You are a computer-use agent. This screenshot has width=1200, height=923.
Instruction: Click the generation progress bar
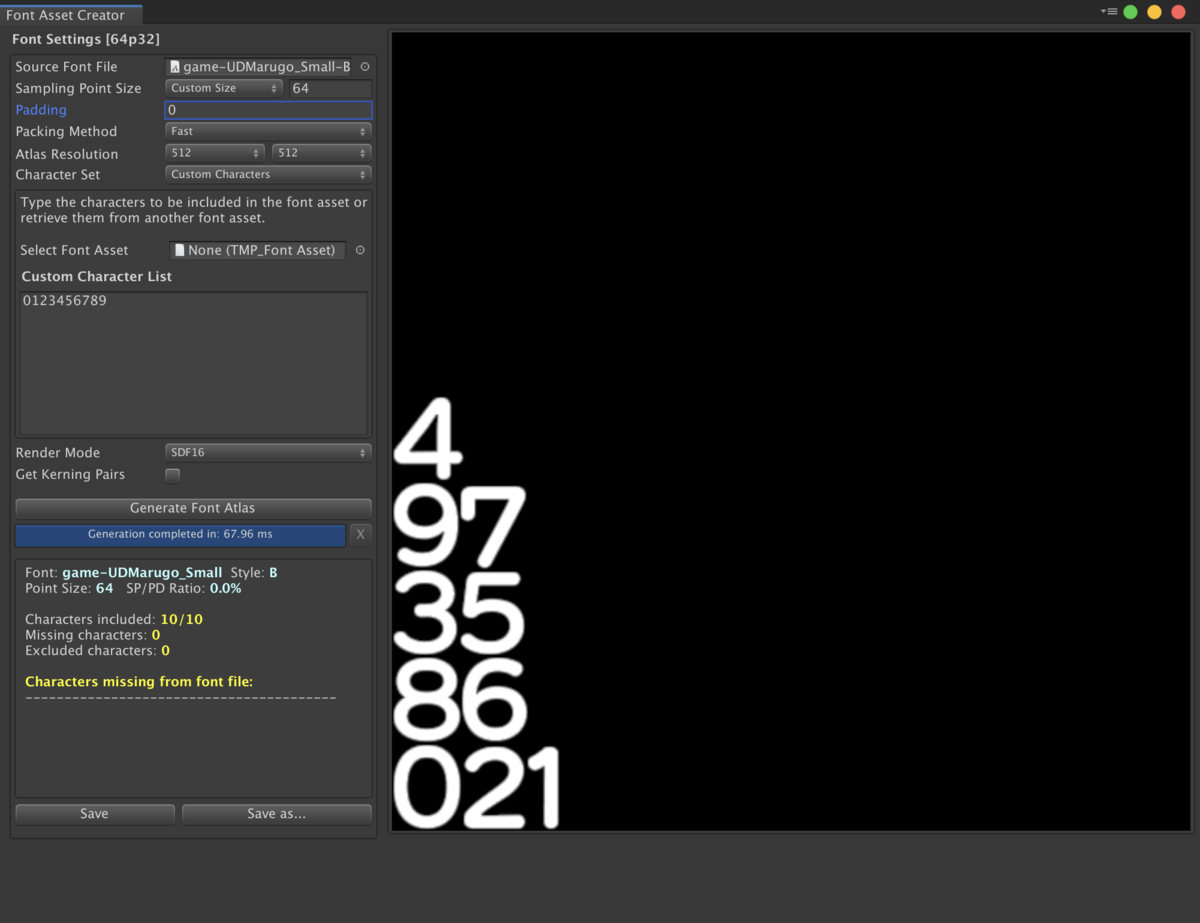(x=180, y=534)
